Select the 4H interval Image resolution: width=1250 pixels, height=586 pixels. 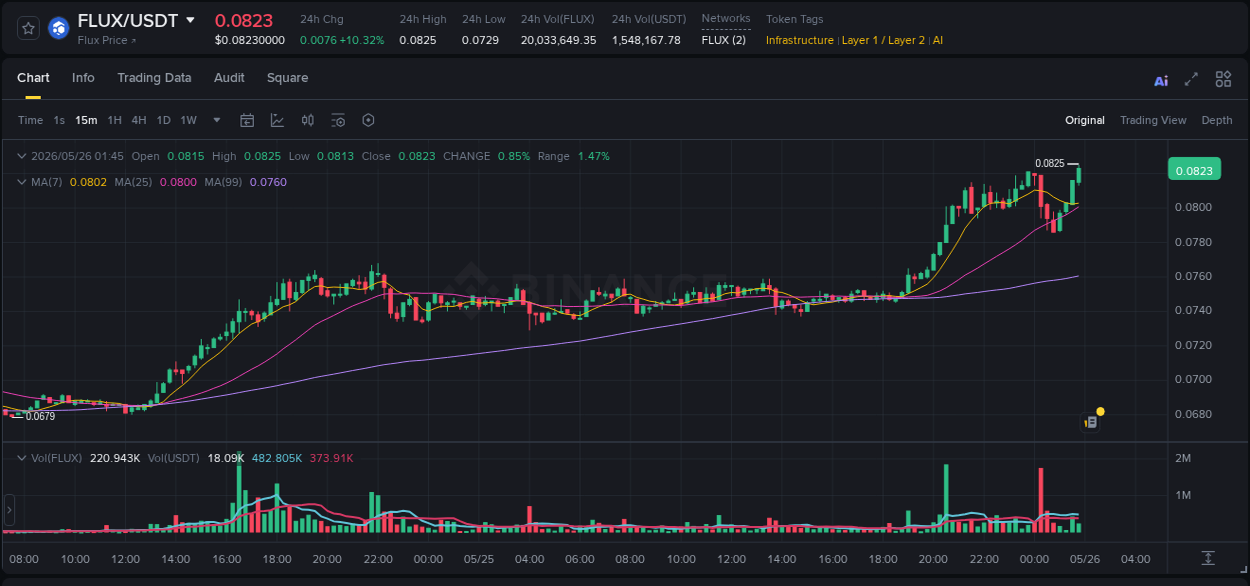click(139, 120)
